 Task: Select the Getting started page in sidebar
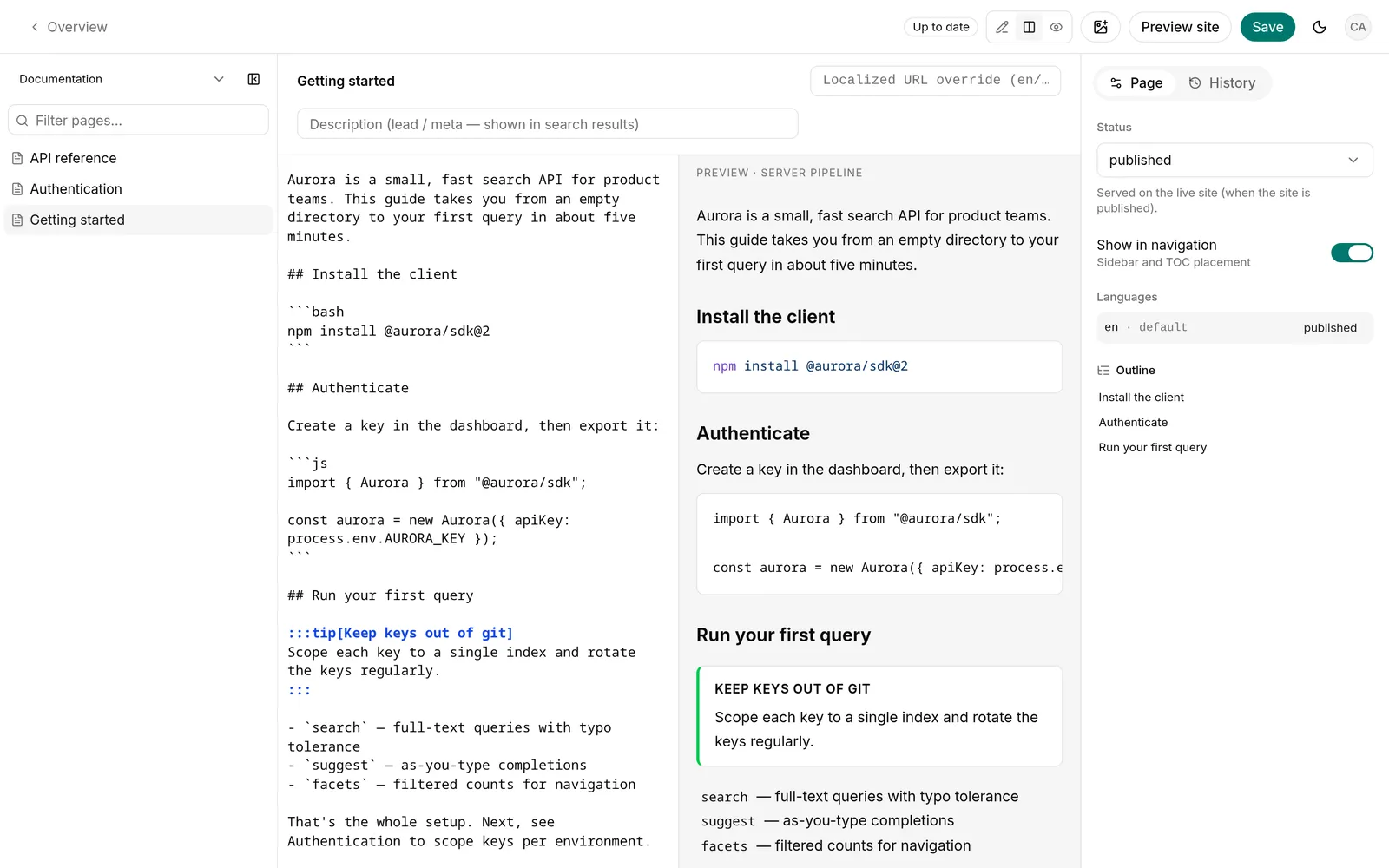point(138,220)
